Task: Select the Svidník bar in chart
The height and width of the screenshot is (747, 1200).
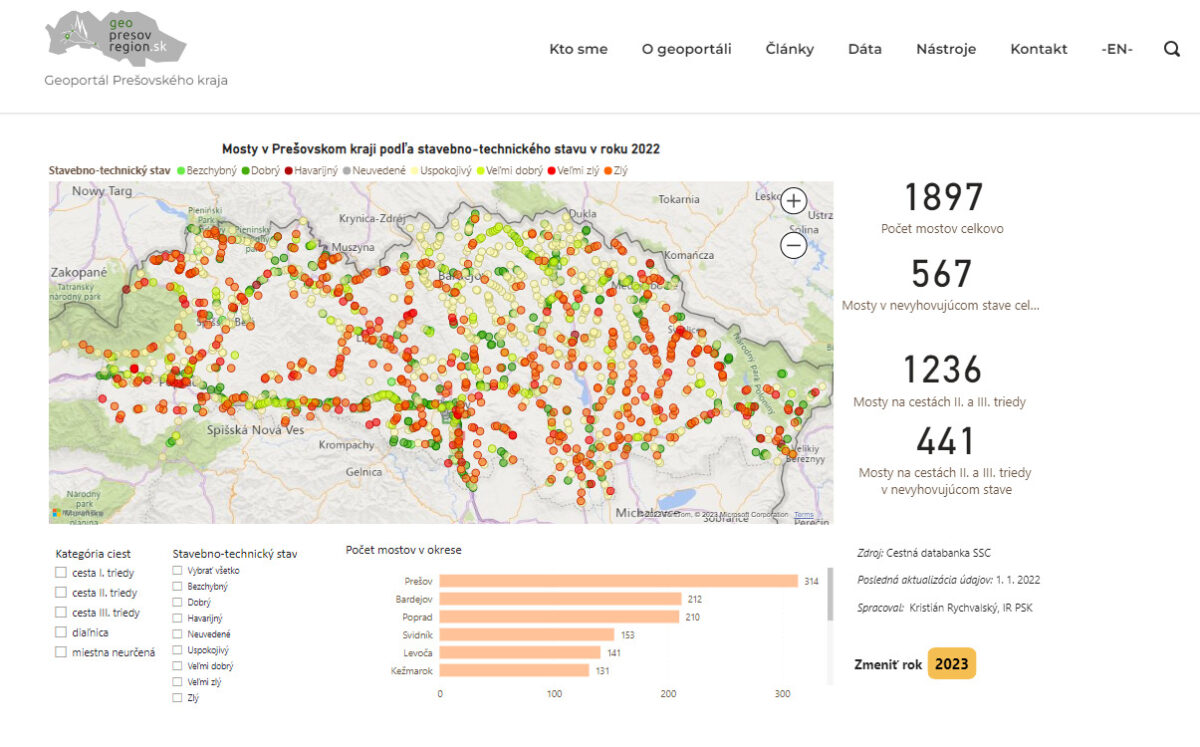Action: [x=527, y=634]
